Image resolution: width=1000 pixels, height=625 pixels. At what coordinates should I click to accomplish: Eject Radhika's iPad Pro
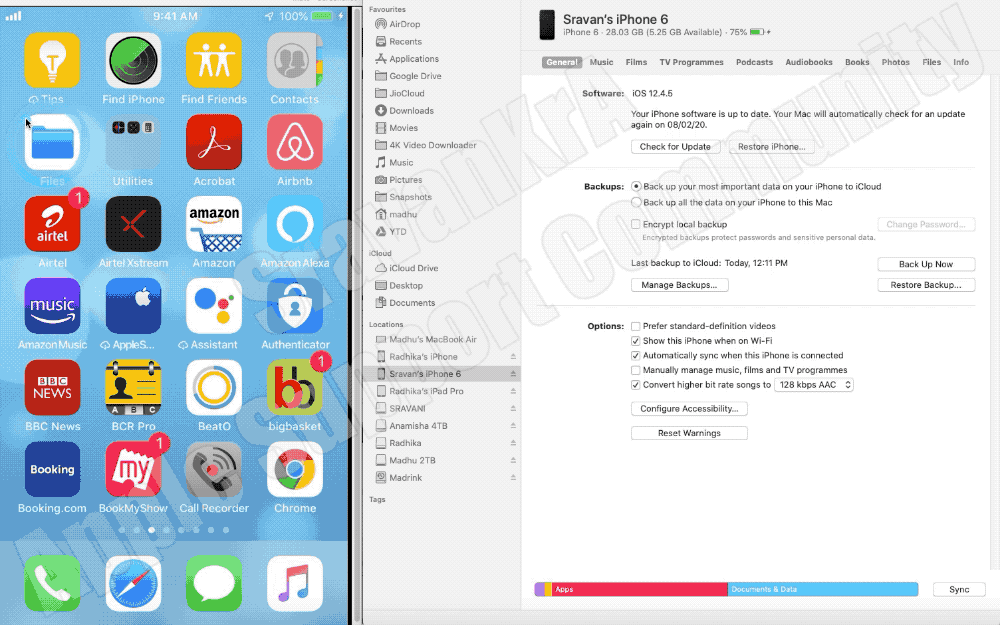pyautogui.click(x=513, y=391)
